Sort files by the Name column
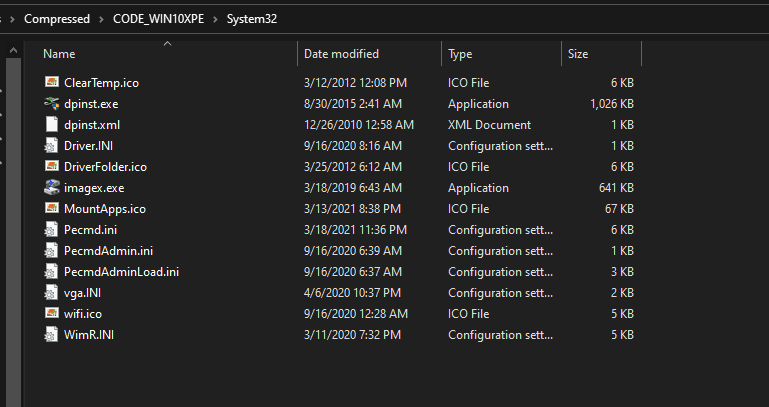The image size is (769, 407). coord(60,54)
